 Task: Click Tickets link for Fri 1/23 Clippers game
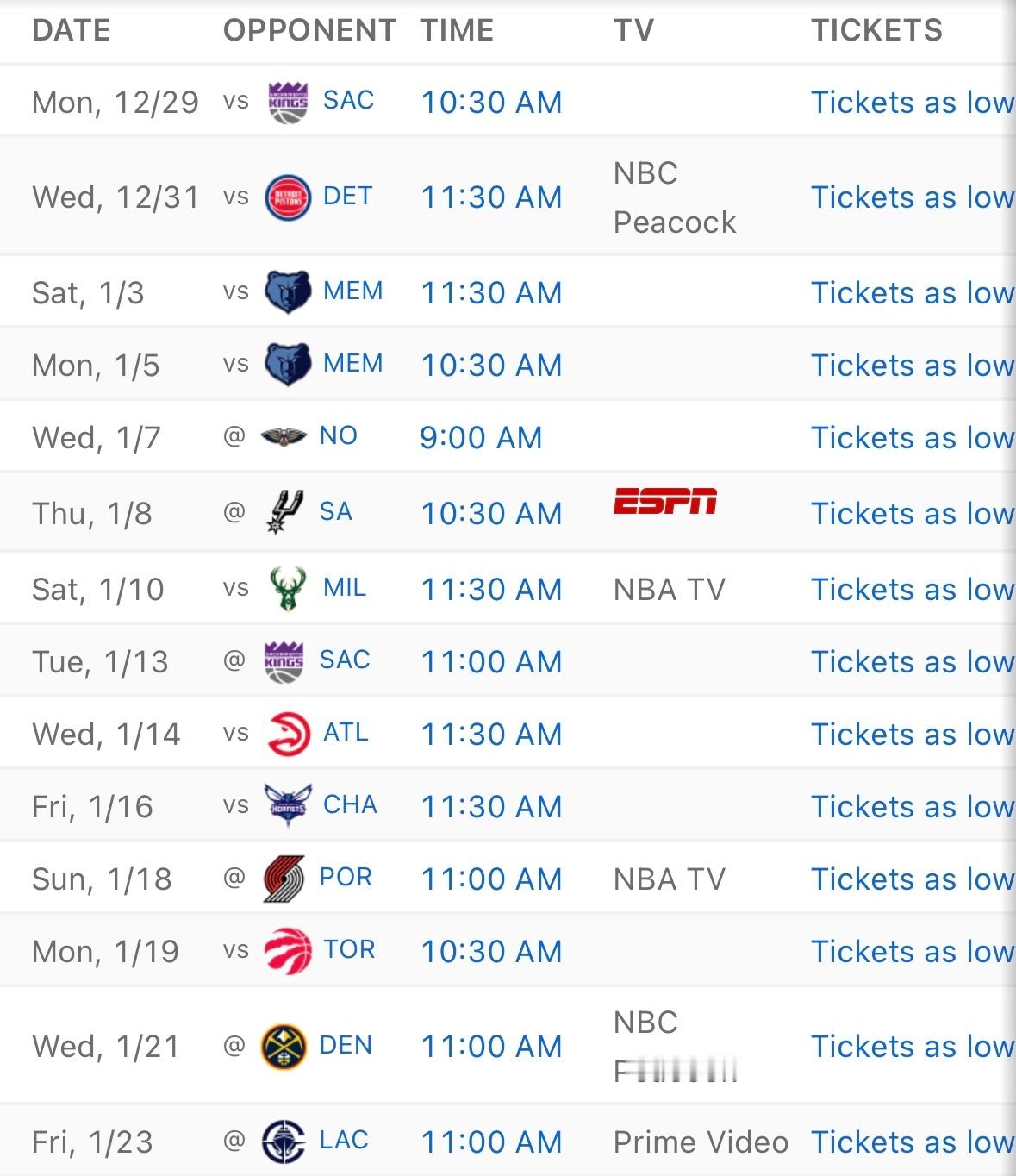point(912,1142)
